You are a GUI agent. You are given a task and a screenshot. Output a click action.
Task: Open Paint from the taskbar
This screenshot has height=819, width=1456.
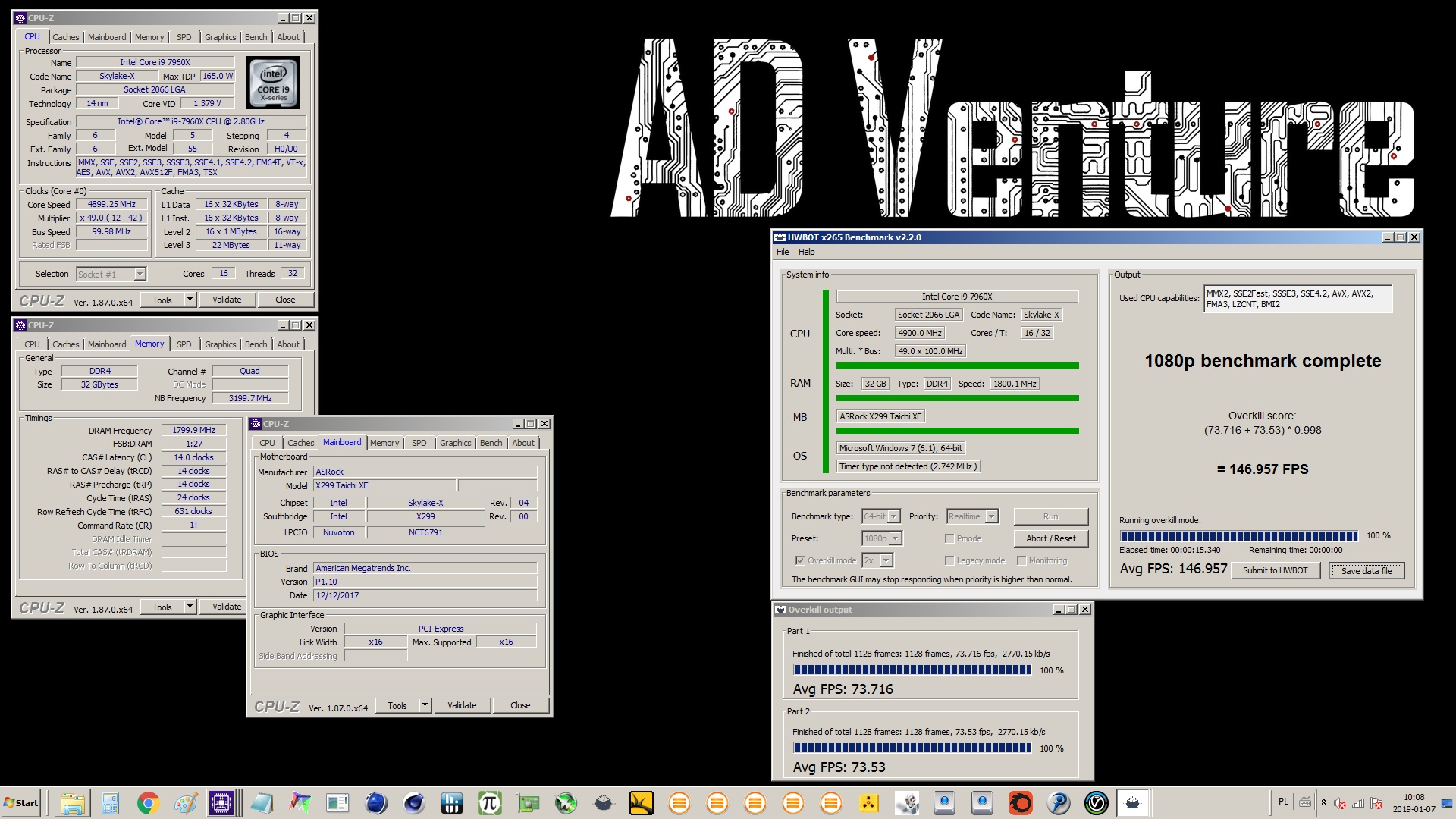[186, 803]
